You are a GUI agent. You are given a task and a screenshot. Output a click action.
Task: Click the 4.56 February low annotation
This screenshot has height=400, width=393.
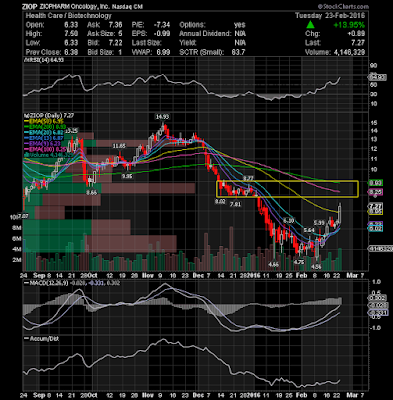pyautogui.click(x=316, y=267)
